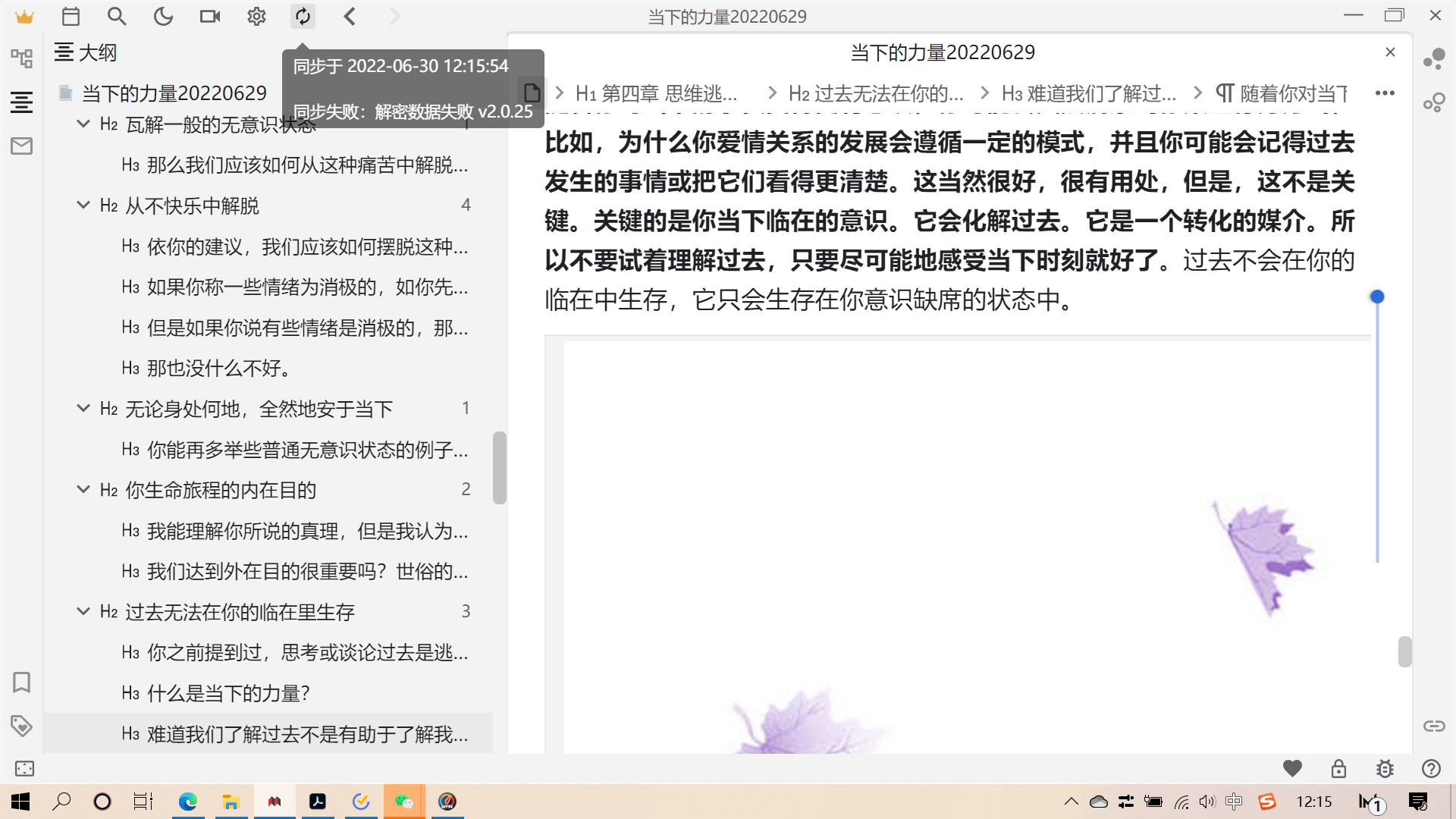The width and height of the screenshot is (1456, 819).
Task: Click the back navigation arrow
Action: (x=350, y=16)
